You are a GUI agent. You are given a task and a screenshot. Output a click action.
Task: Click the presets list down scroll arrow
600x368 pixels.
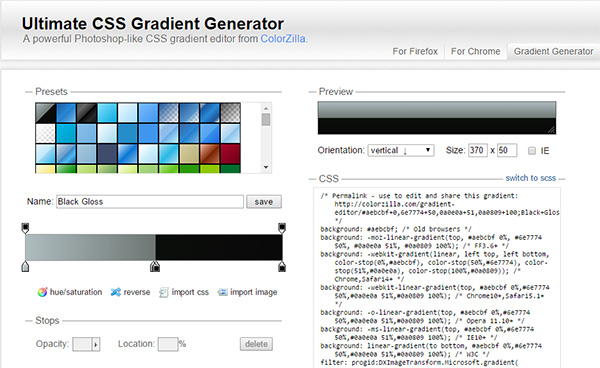(x=266, y=168)
